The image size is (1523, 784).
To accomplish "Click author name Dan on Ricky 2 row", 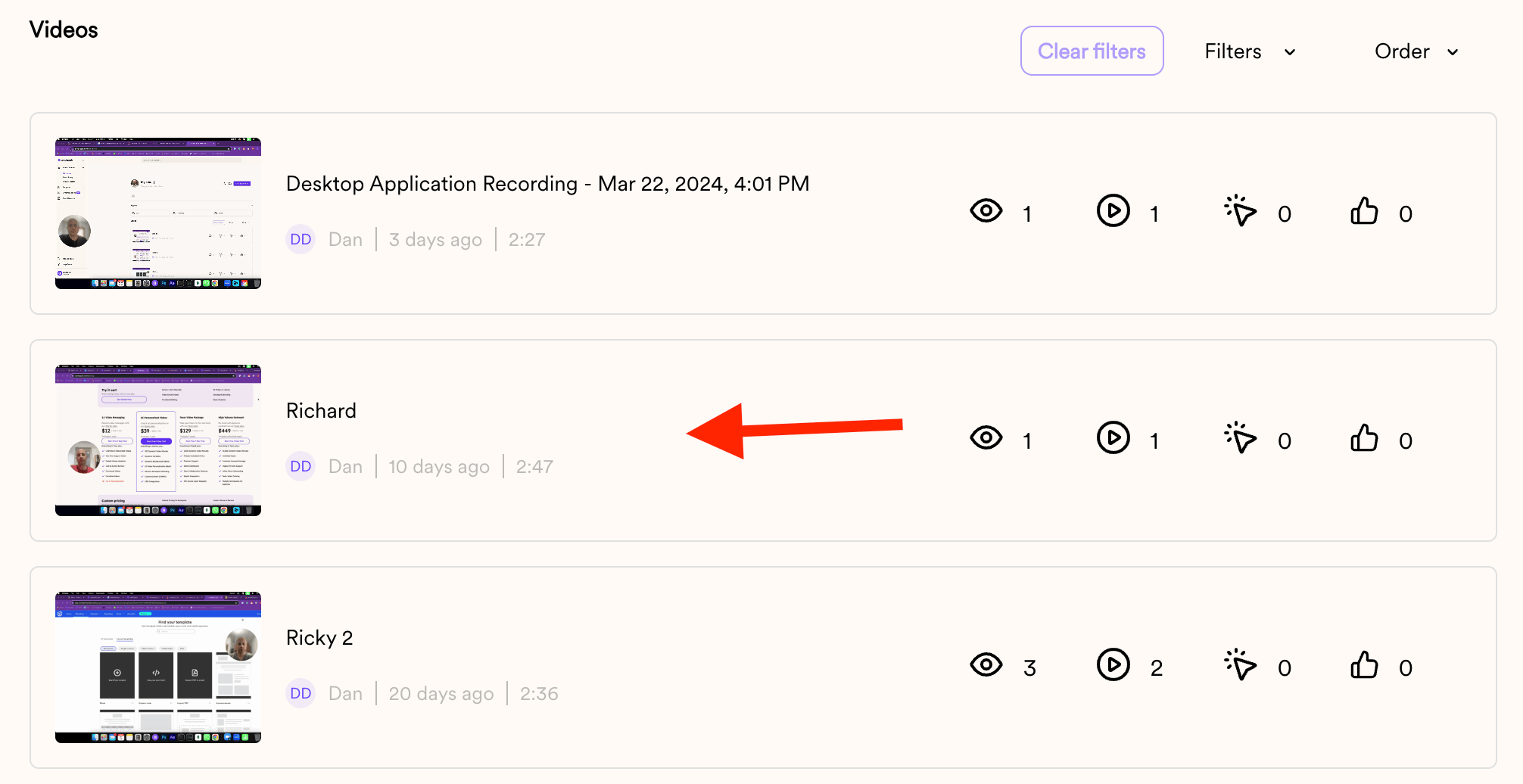I will click(x=345, y=694).
